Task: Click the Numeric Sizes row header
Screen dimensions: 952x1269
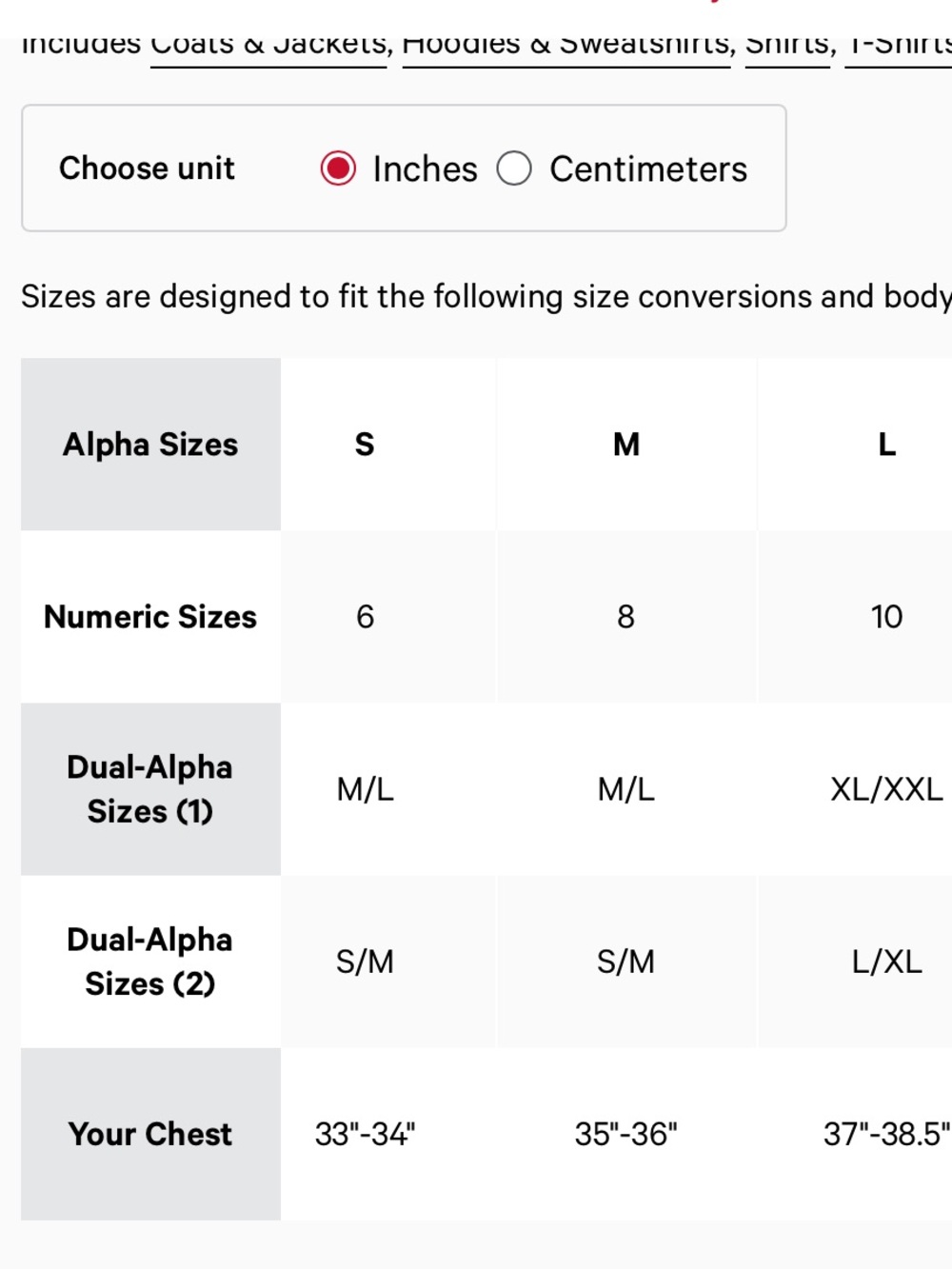Action: tap(150, 617)
